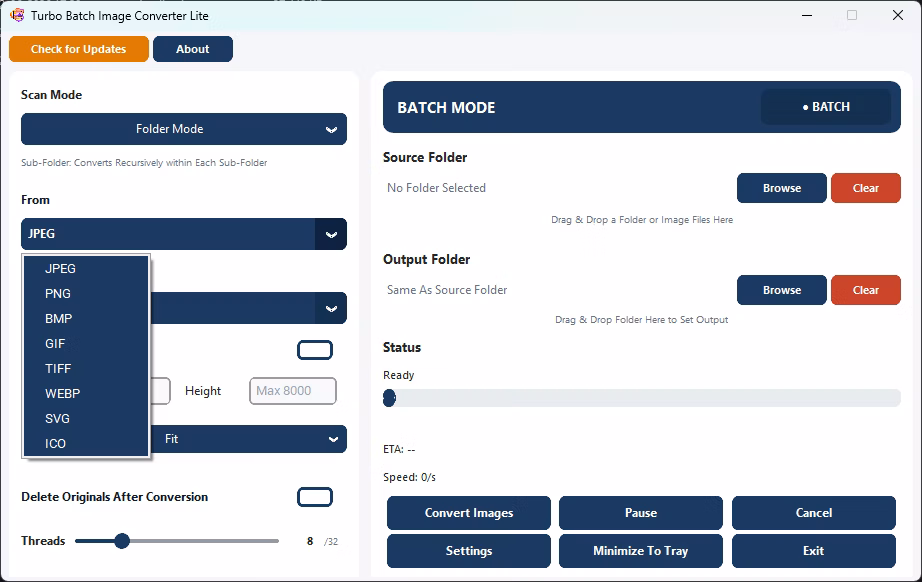Click the 'Same As Source Folder' text
922x582 pixels.
447,290
